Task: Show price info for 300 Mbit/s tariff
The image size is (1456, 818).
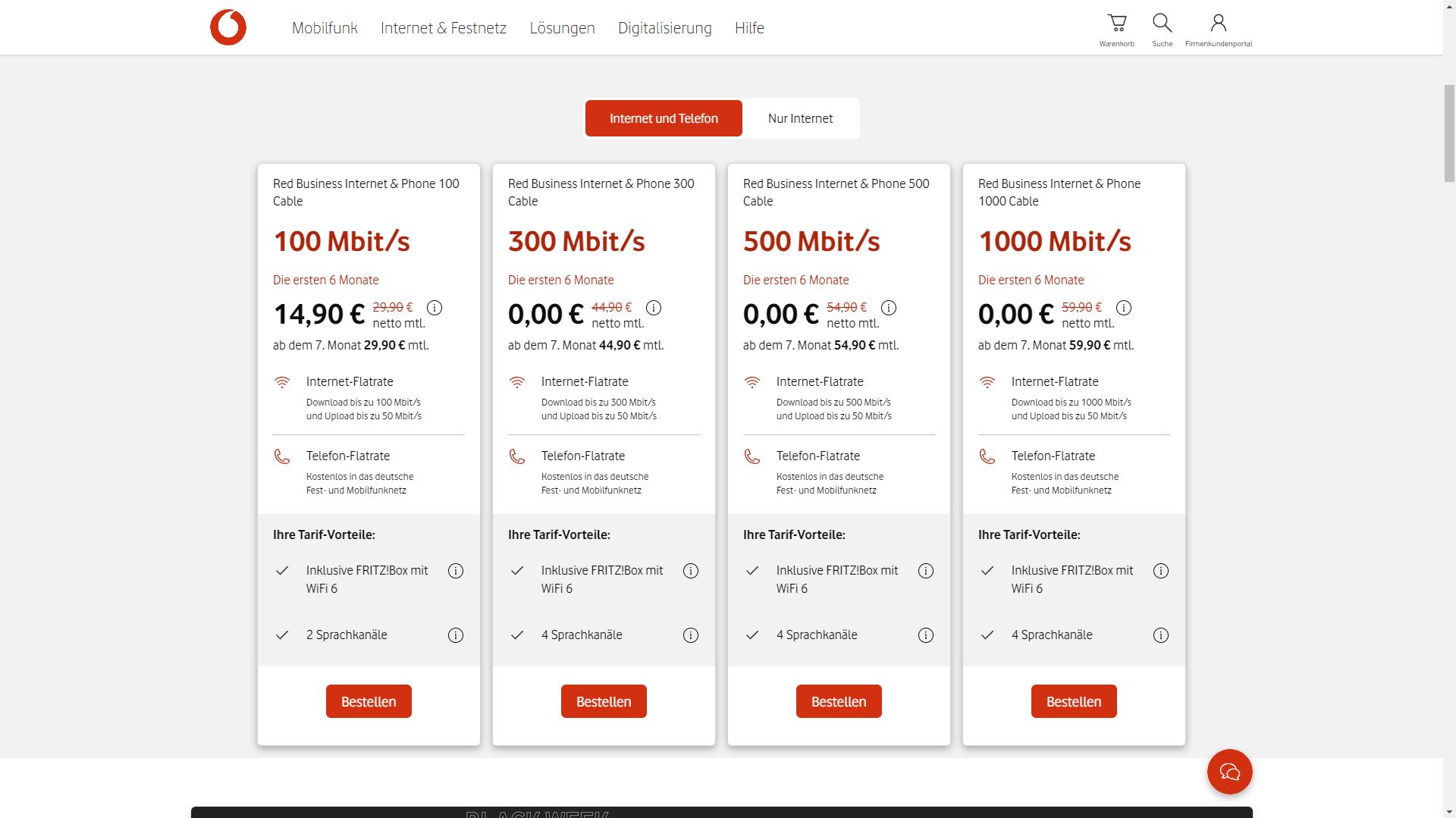Action: [x=654, y=308]
